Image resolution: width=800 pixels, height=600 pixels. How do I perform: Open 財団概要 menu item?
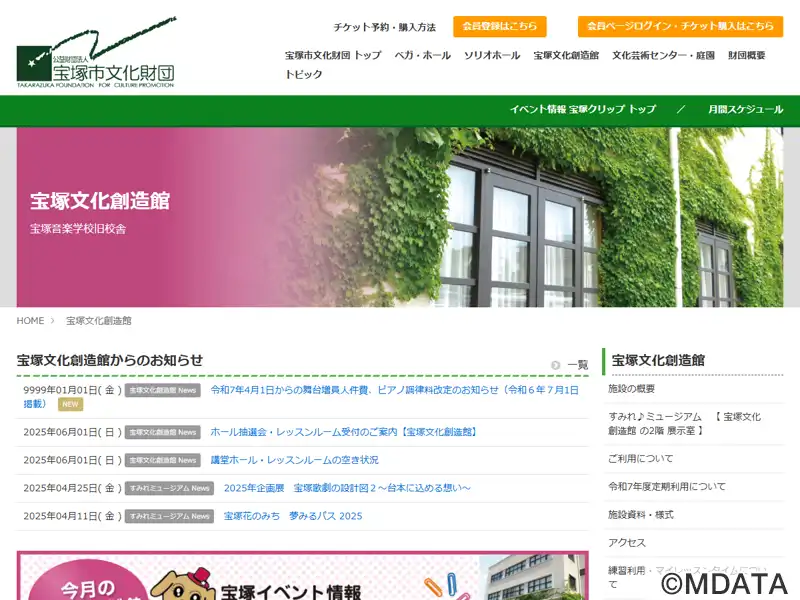tap(746, 55)
